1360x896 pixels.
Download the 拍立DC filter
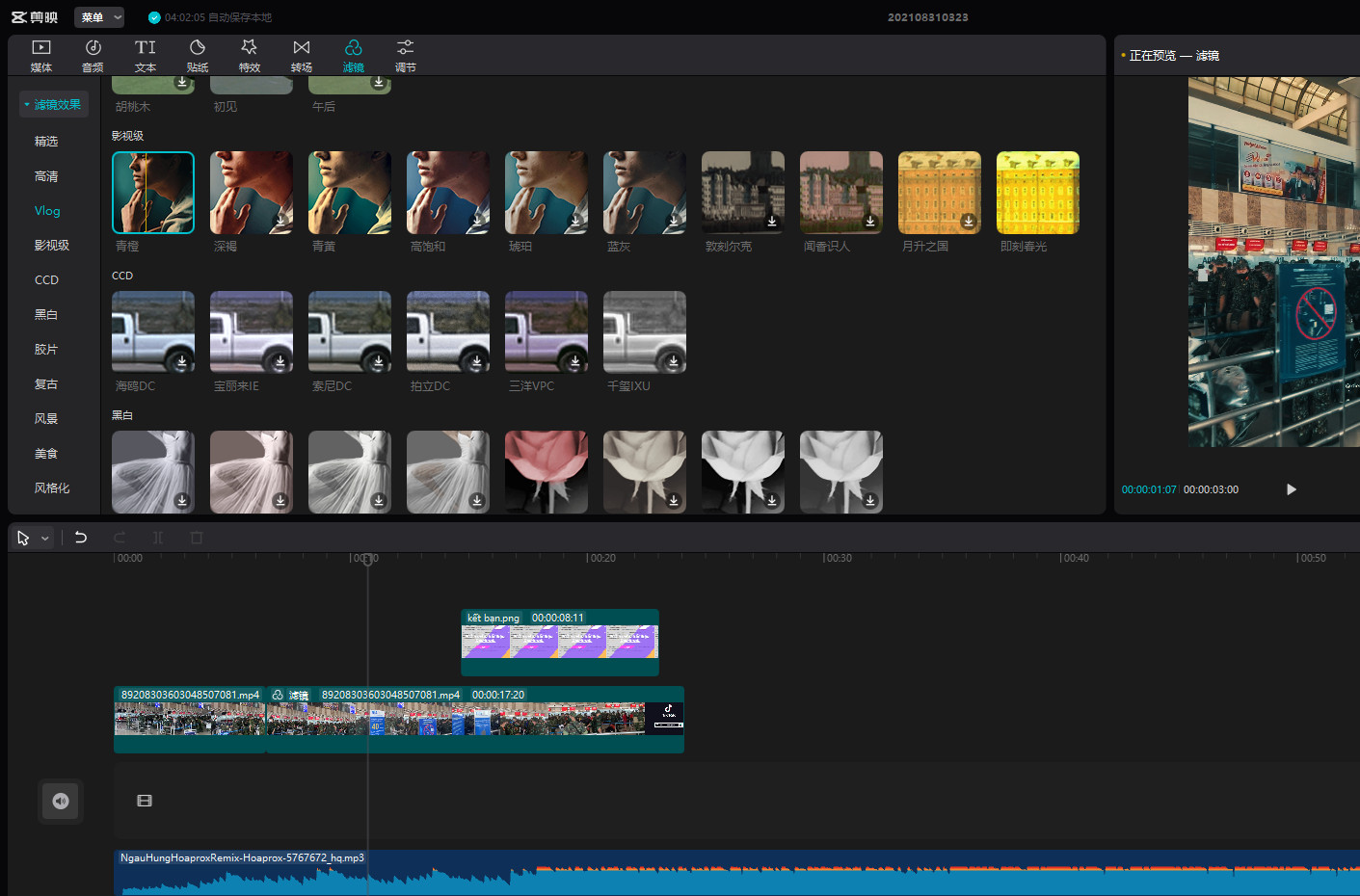tap(477, 360)
